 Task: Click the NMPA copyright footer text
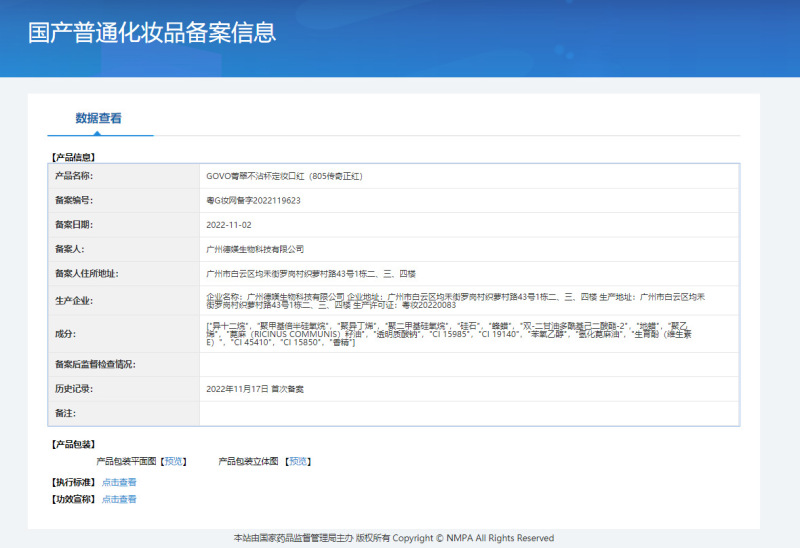394,538
